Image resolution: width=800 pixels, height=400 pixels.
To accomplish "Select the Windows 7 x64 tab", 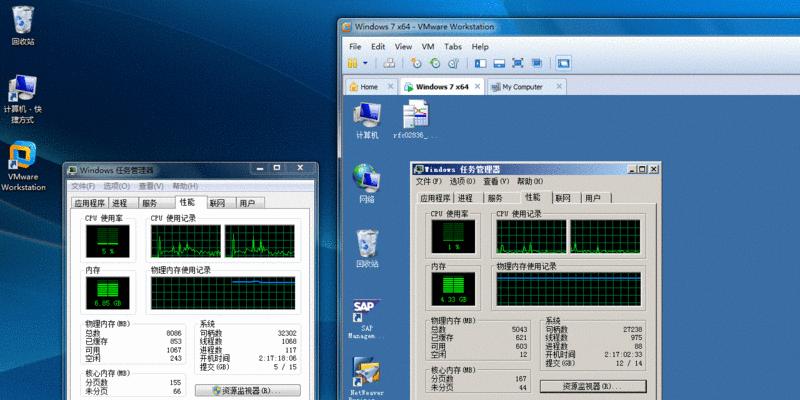I will (442, 87).
